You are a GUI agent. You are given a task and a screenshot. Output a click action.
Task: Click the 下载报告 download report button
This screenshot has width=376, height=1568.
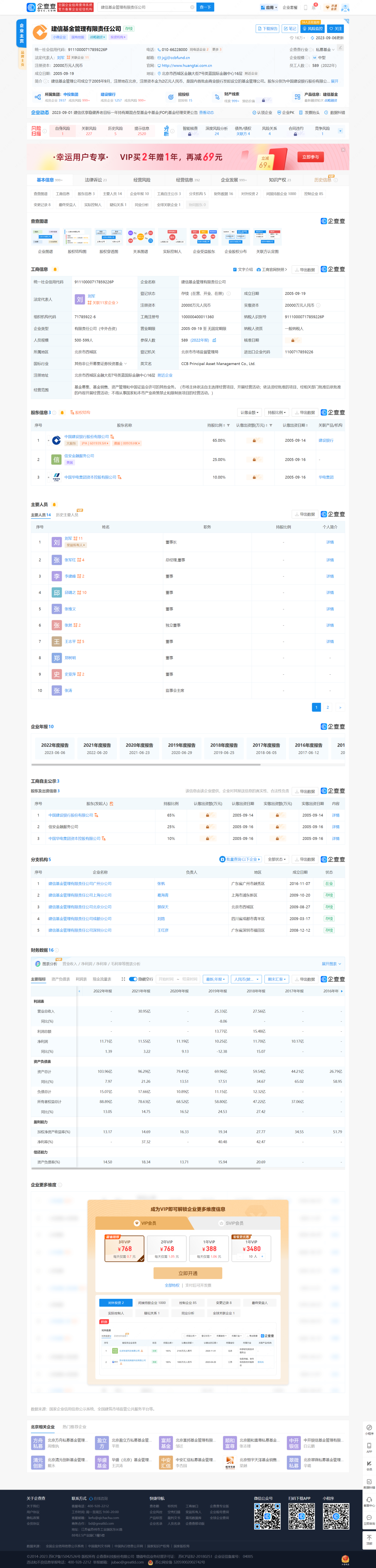[x=267, y=29]
